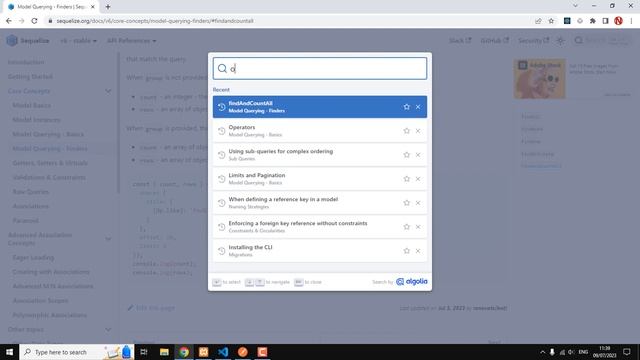
Task: Open a new browser tab
Action: (108, 7)
